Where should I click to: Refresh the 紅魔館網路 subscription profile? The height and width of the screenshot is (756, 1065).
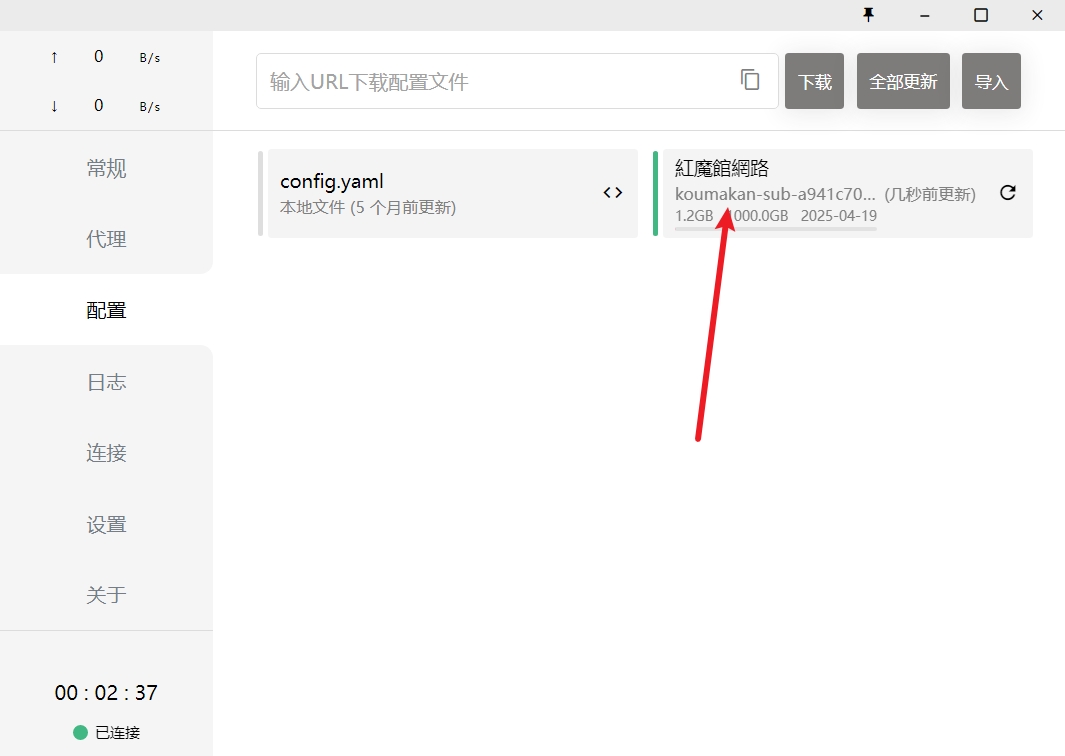[x=1008, y=193]
